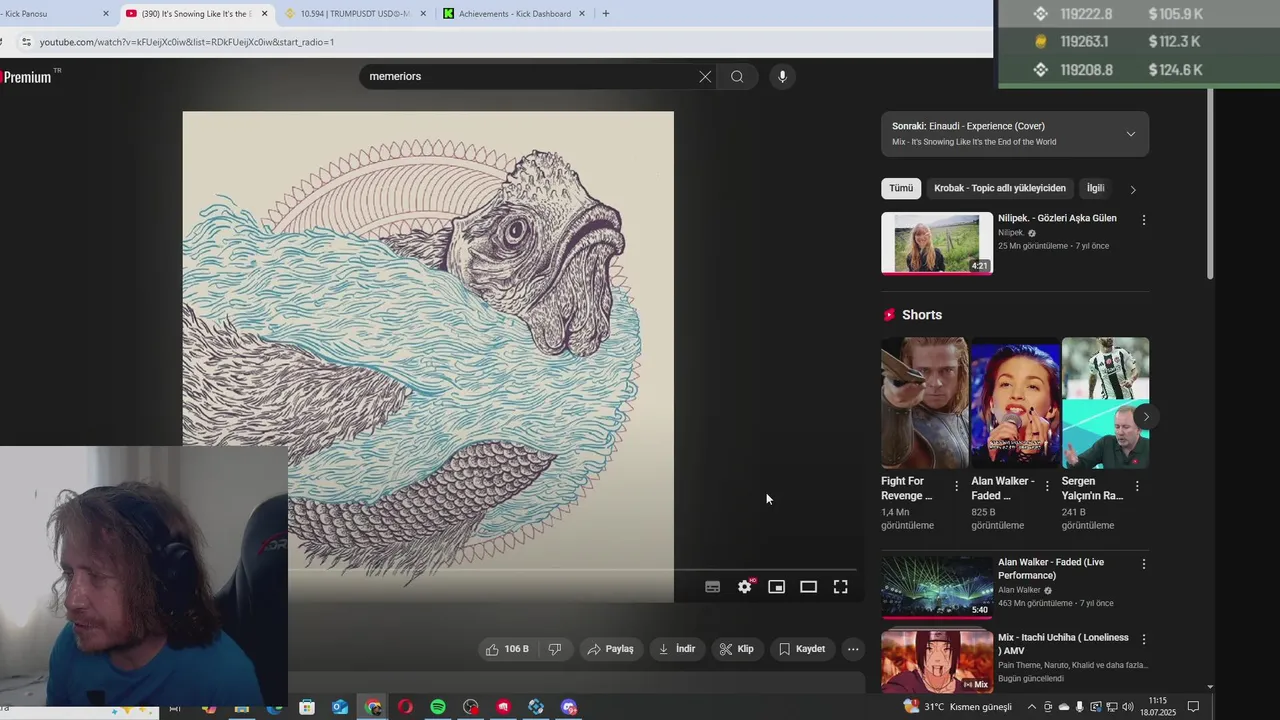Open Alan Walker Faded Live Performance title
The height and width of the screenshot is (720, 1280).
pos(1051,569)
